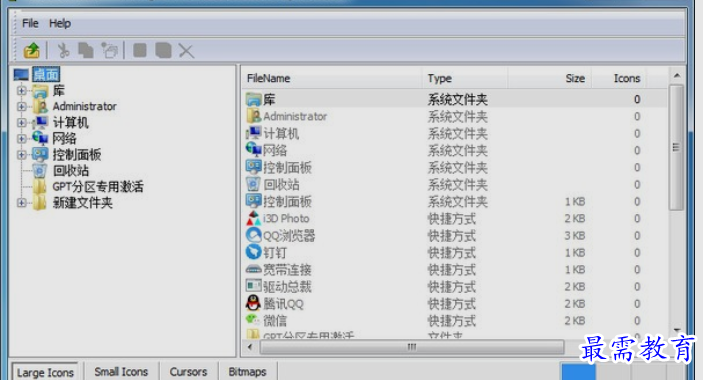Switch to the Bitmaps tab

pos(247,371)
